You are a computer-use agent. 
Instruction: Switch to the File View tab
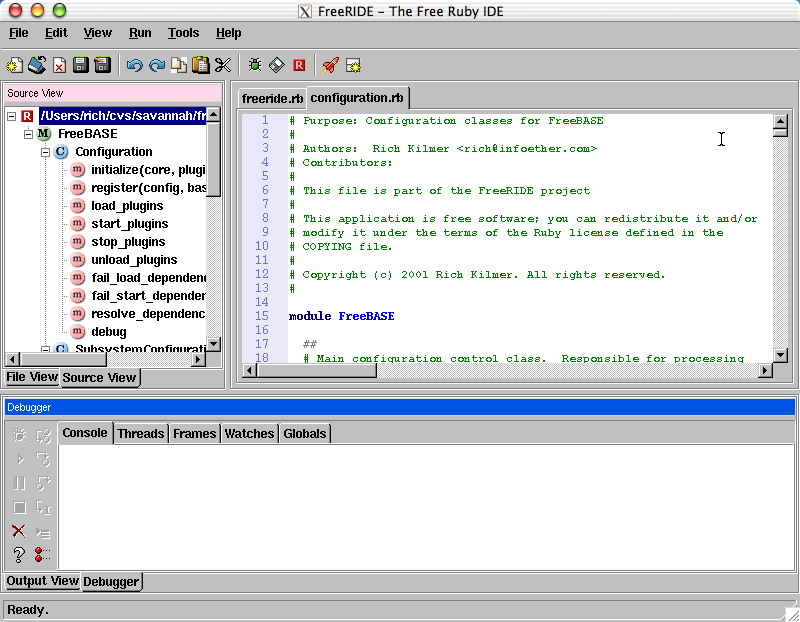point(32,377)
